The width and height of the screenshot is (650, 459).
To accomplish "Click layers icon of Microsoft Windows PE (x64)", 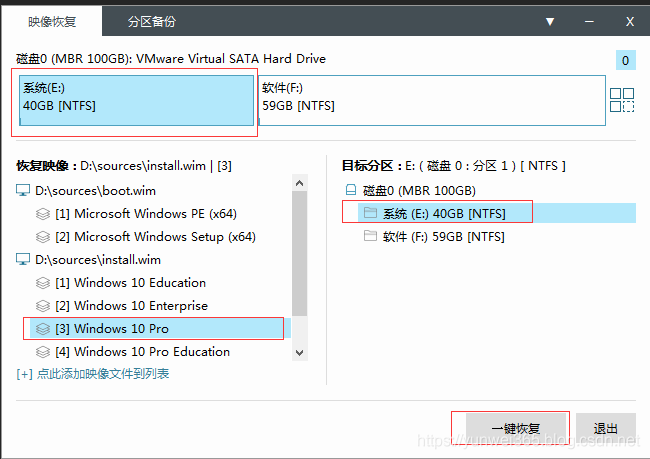I will (43, 214).
